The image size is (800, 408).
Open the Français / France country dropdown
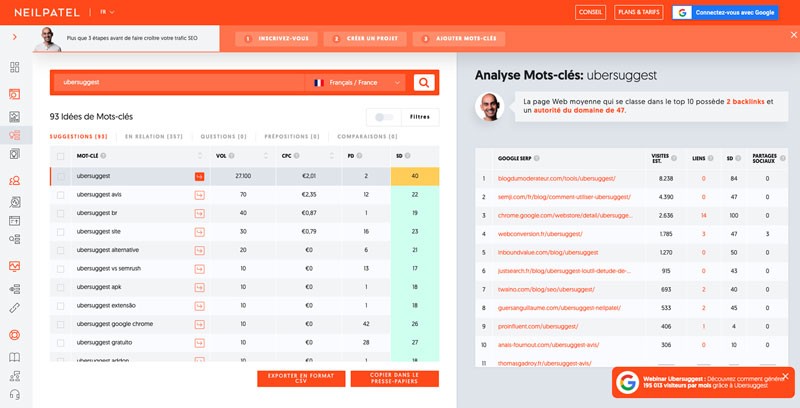pyautogui.click(x=355, y=83)
